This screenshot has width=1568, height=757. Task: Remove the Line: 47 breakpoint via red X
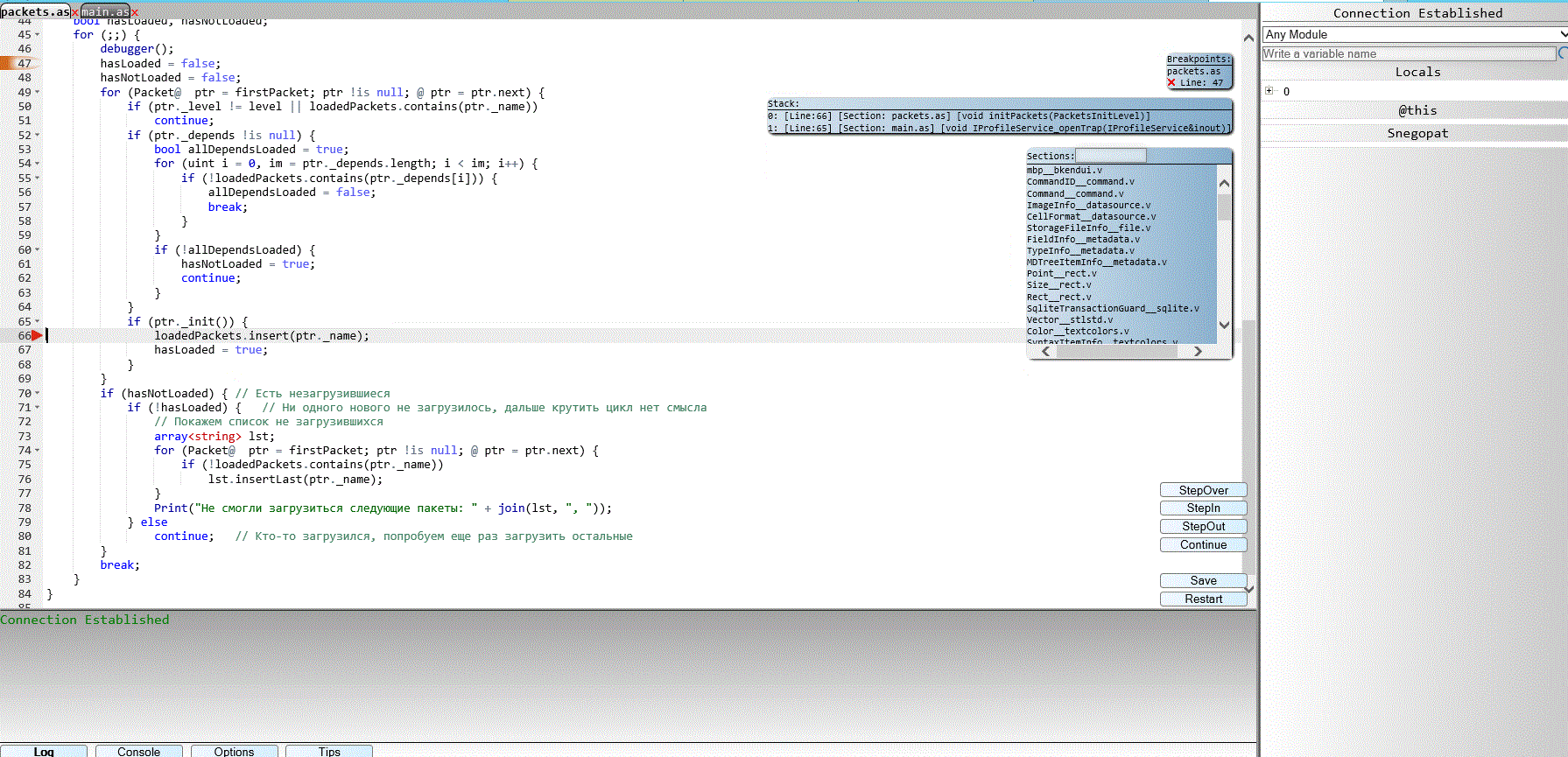1171,83
